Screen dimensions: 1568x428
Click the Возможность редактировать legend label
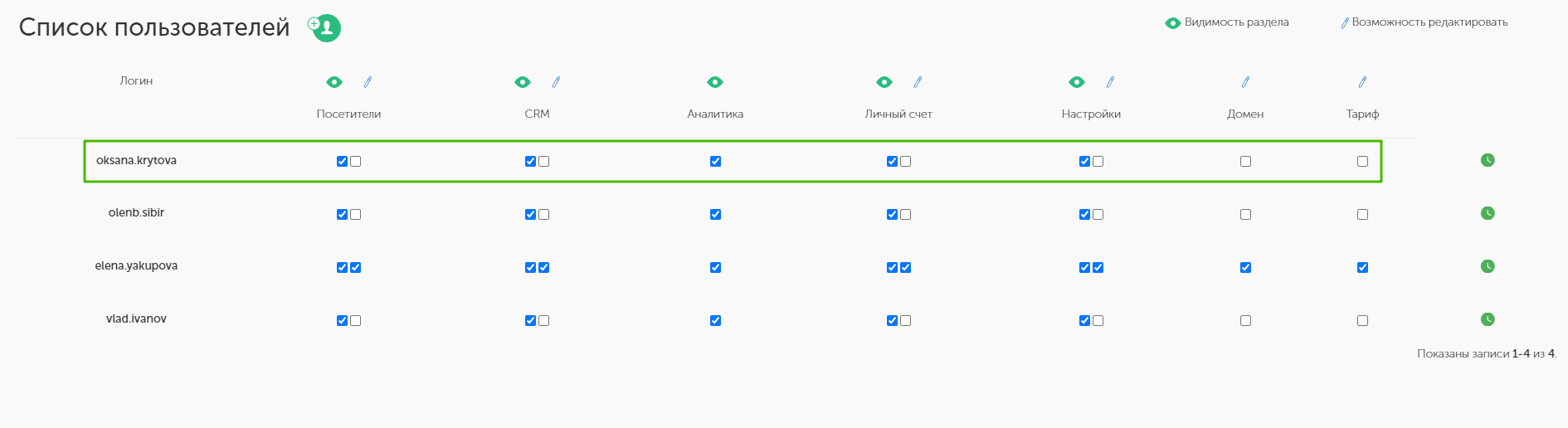click(x=1429, y=22)
